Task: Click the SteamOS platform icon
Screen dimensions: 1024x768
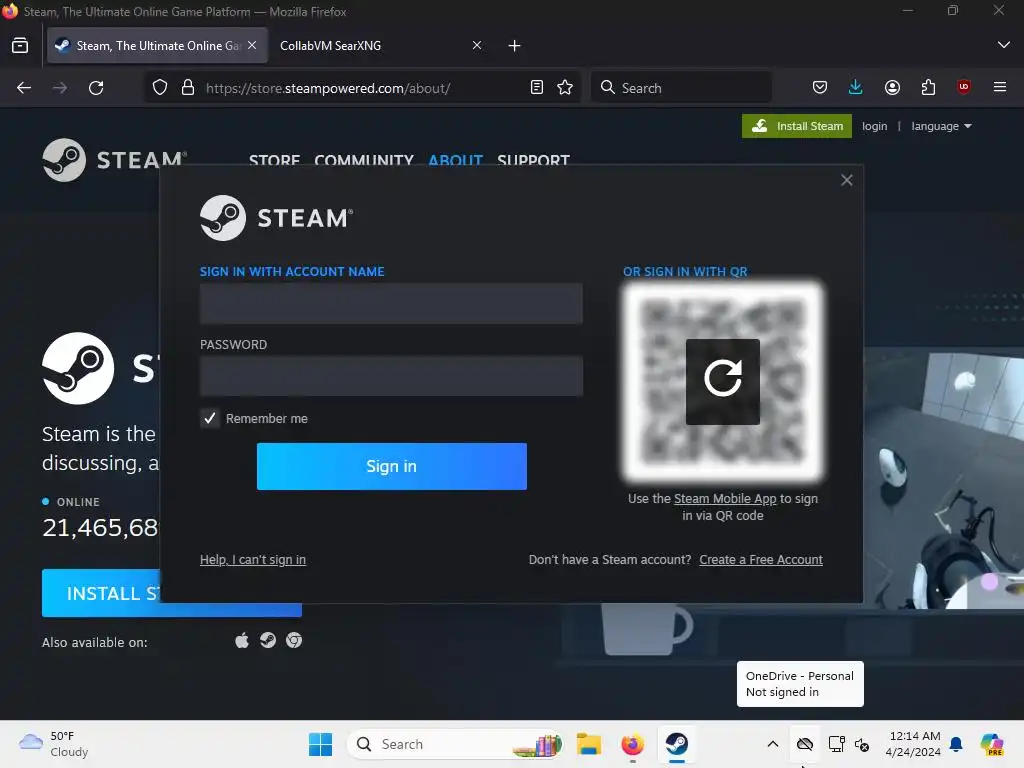Action: (x=268, y=641)
